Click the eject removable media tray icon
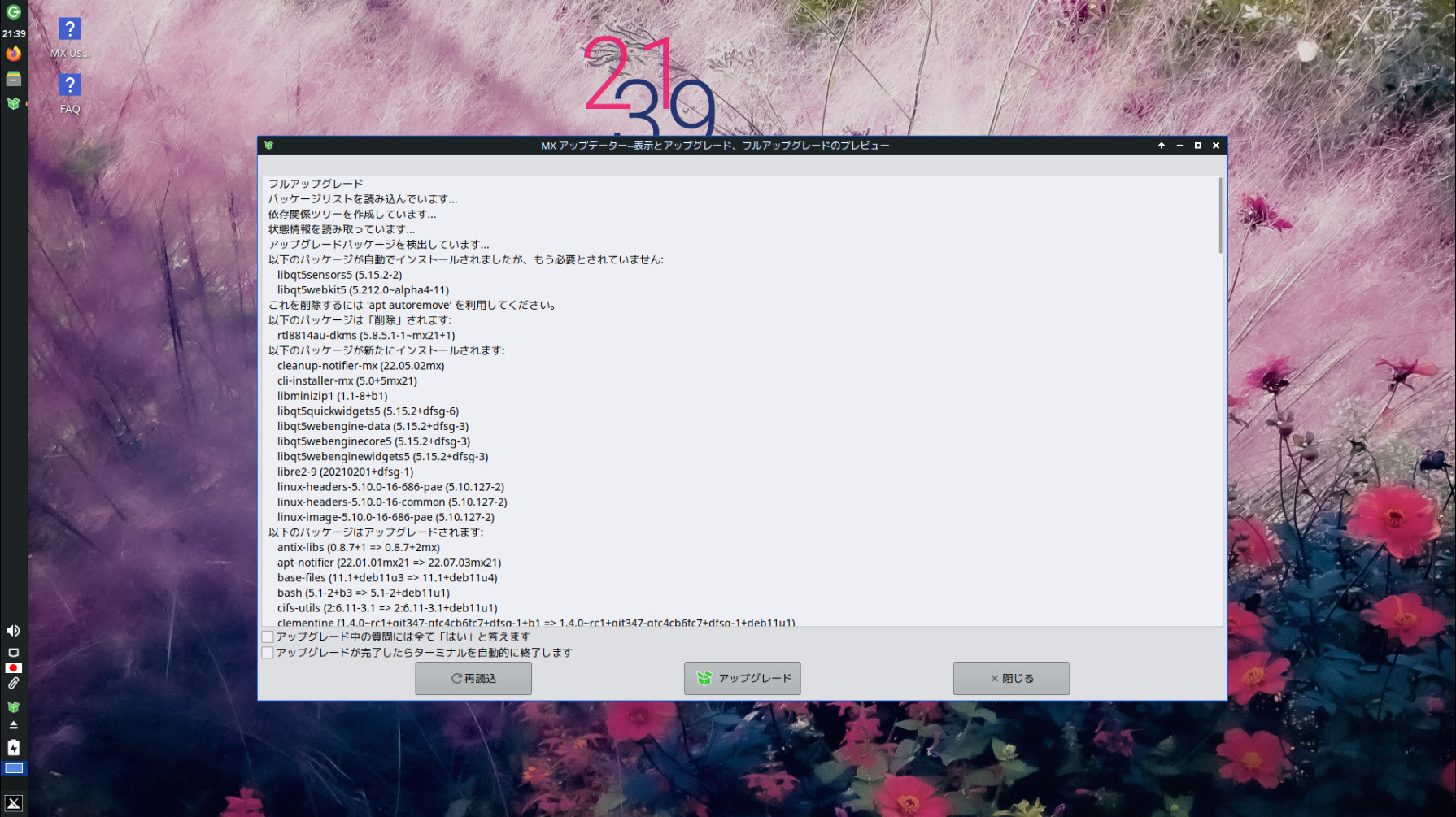The width and height of the screenshot is (1456, 817). (14, 725)
